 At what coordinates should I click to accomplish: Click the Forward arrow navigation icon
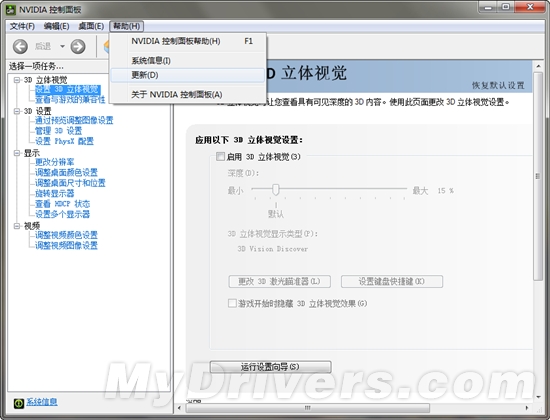[78, 46]
